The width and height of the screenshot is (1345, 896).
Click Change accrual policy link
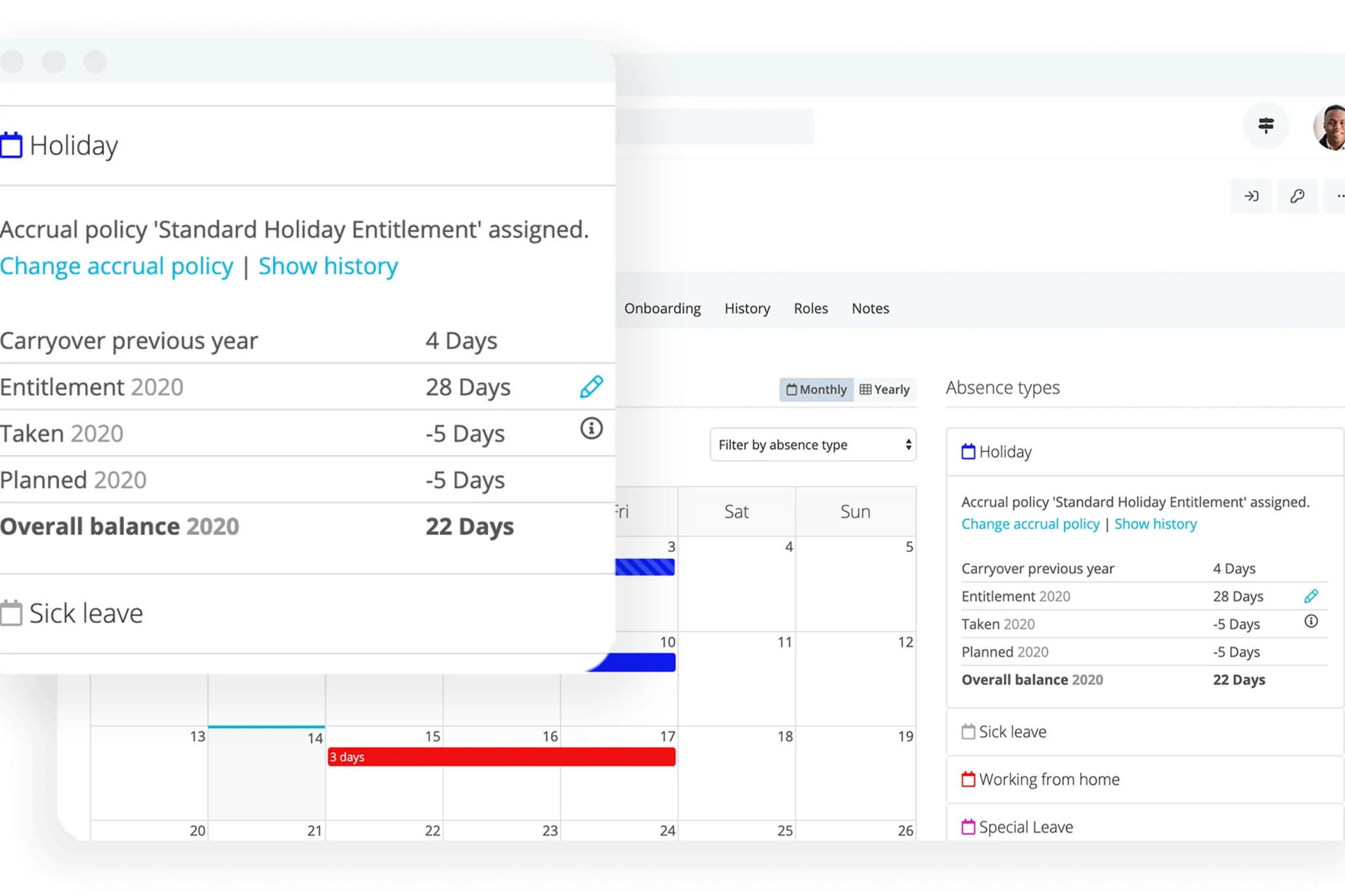pyautogui.click(x=117, y=265)
